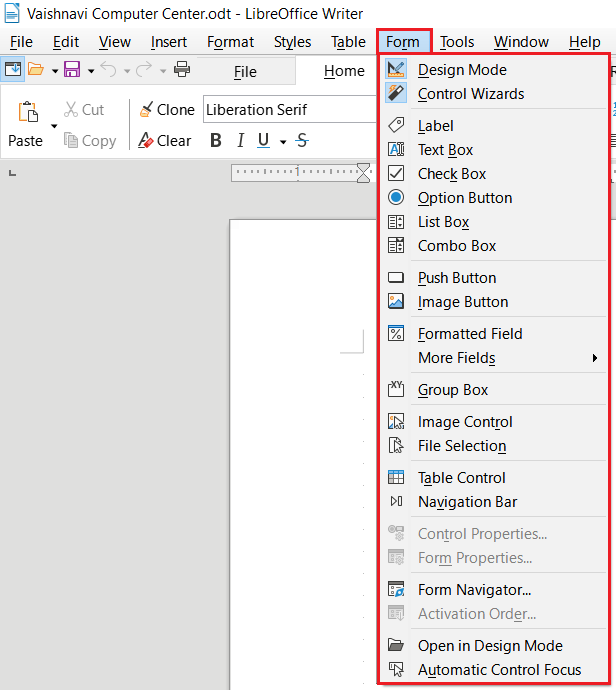Click the Liberation Serif font name box
Viewport: 616px width, 690px height.
point(290,110)
